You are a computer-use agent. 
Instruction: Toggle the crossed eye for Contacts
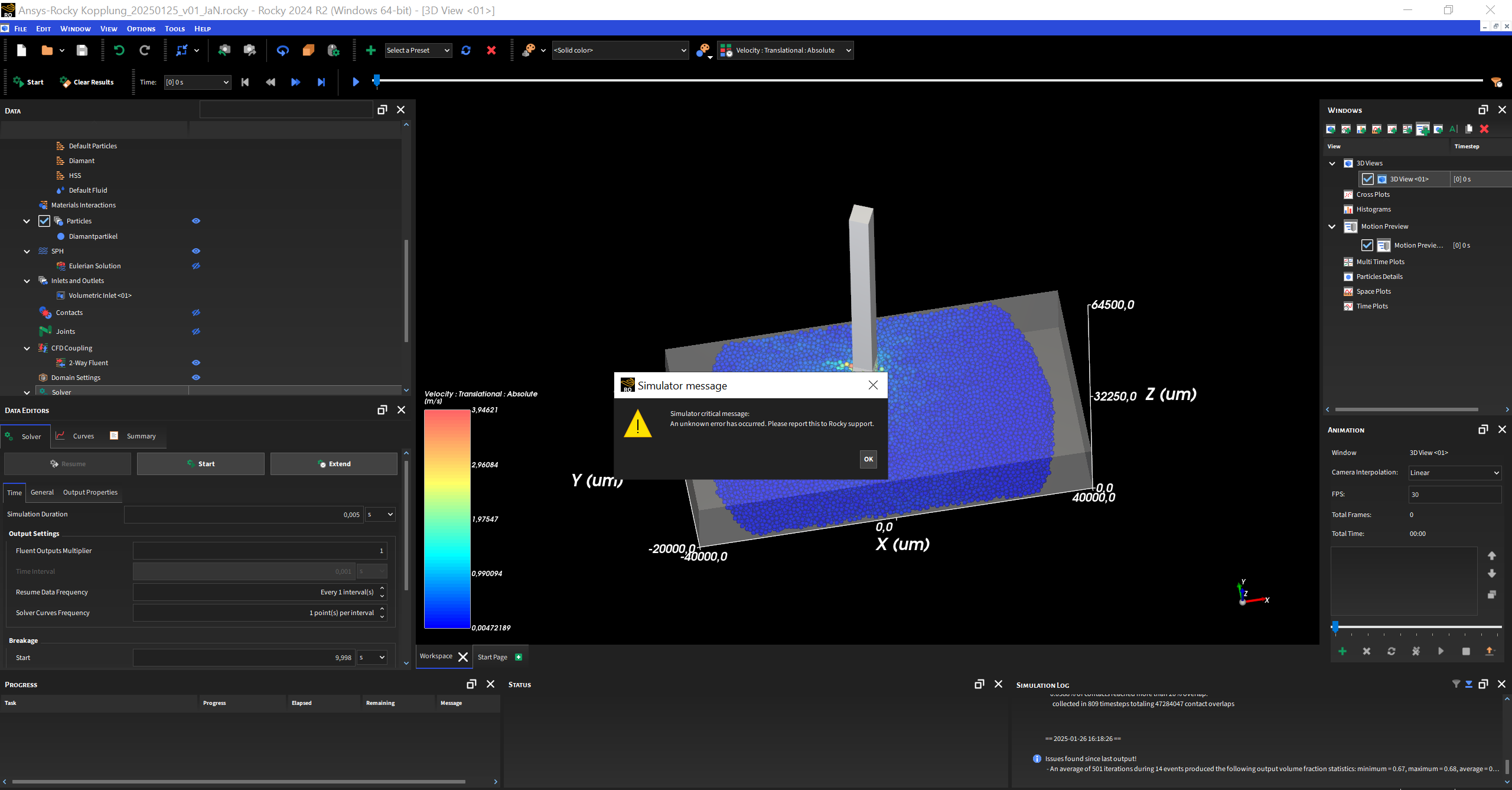[x=196, y=313]
